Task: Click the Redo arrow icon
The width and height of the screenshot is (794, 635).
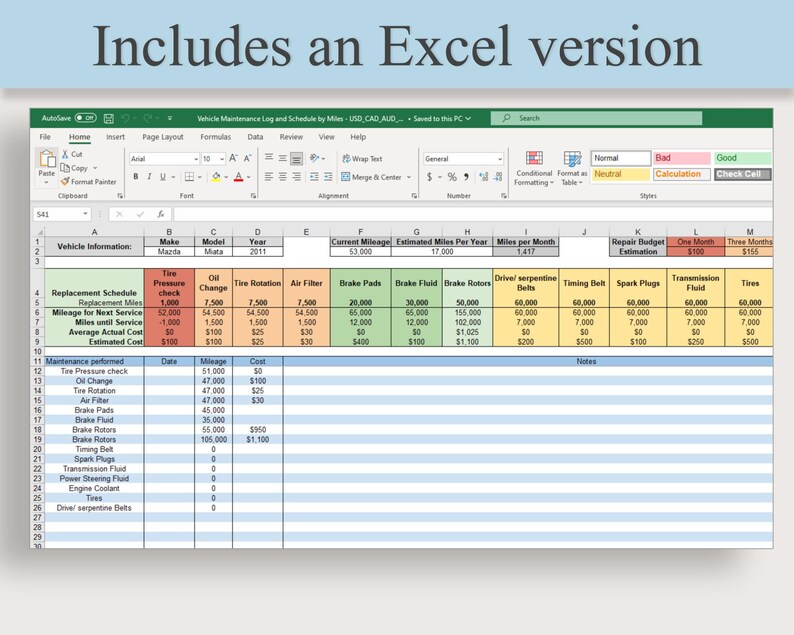Action: (x=147, y=118)
